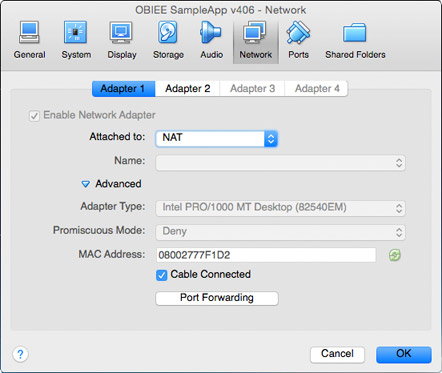Open the Shared Folders section
The height and width of the screenshot is (373, 442).
coord(355,40)
